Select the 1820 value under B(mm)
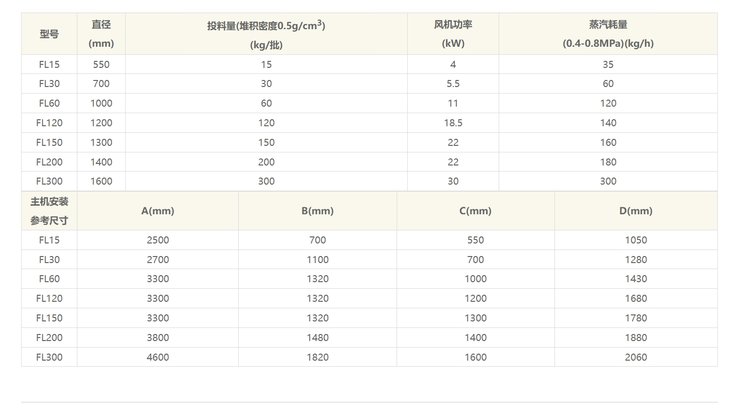 [x=317, y=356]
